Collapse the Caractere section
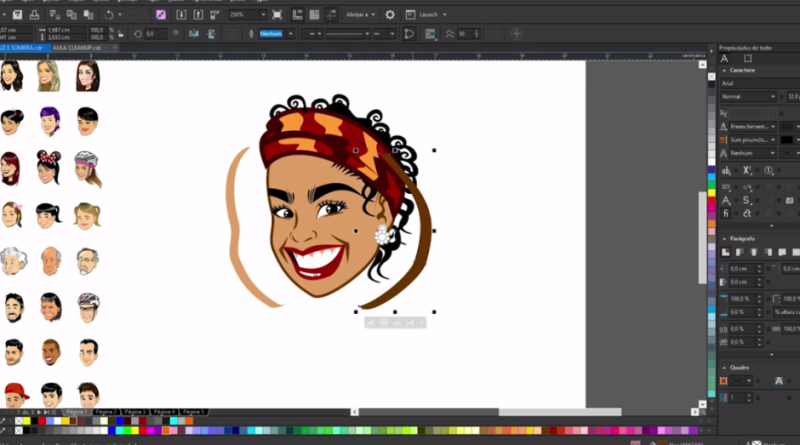Image resolution: width=800 pixels, height=445 pixels. coord(724,70)
